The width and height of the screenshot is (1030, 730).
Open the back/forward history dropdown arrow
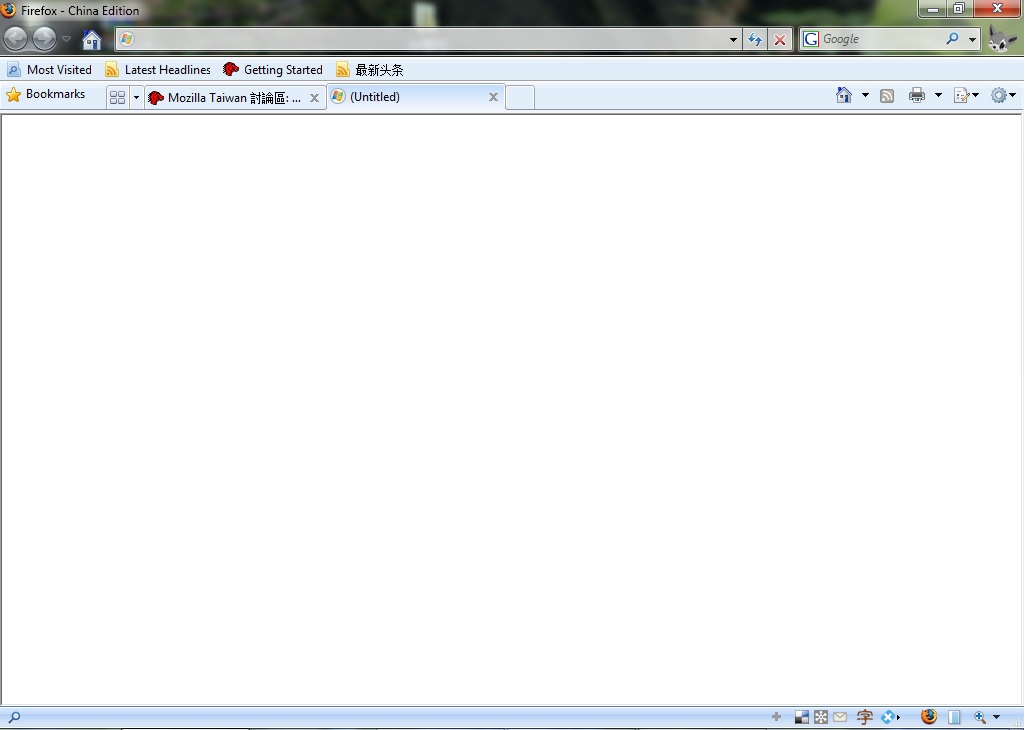click(66, 39)
